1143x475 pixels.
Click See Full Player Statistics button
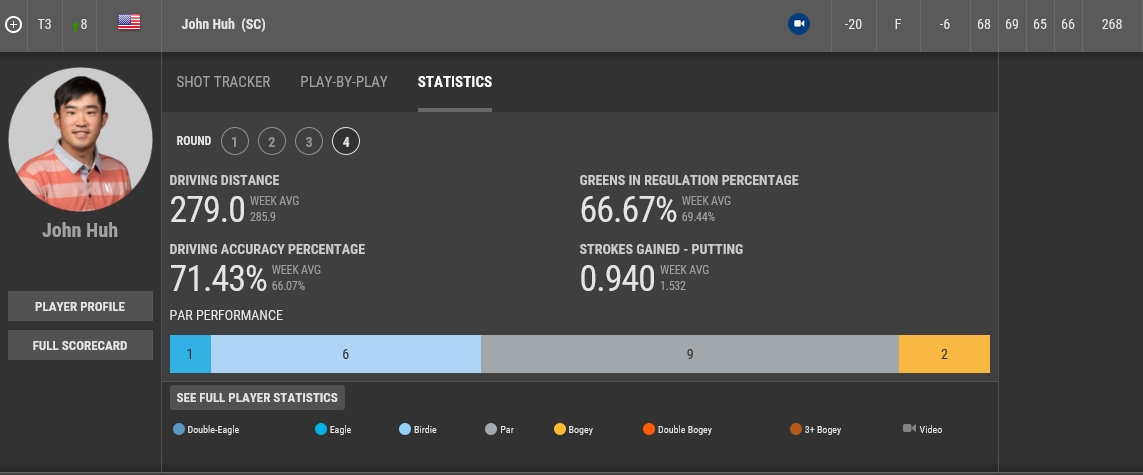click(257, 397)
